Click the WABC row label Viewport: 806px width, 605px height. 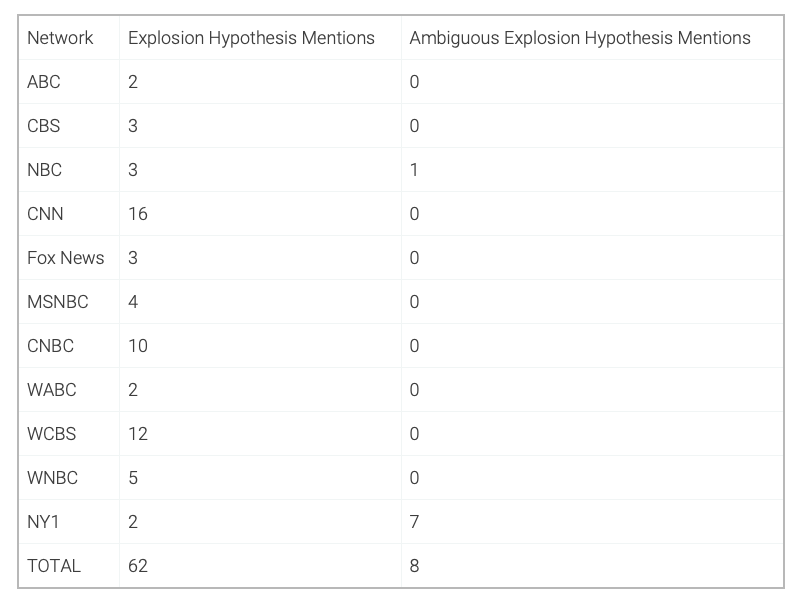coord(52,390)
